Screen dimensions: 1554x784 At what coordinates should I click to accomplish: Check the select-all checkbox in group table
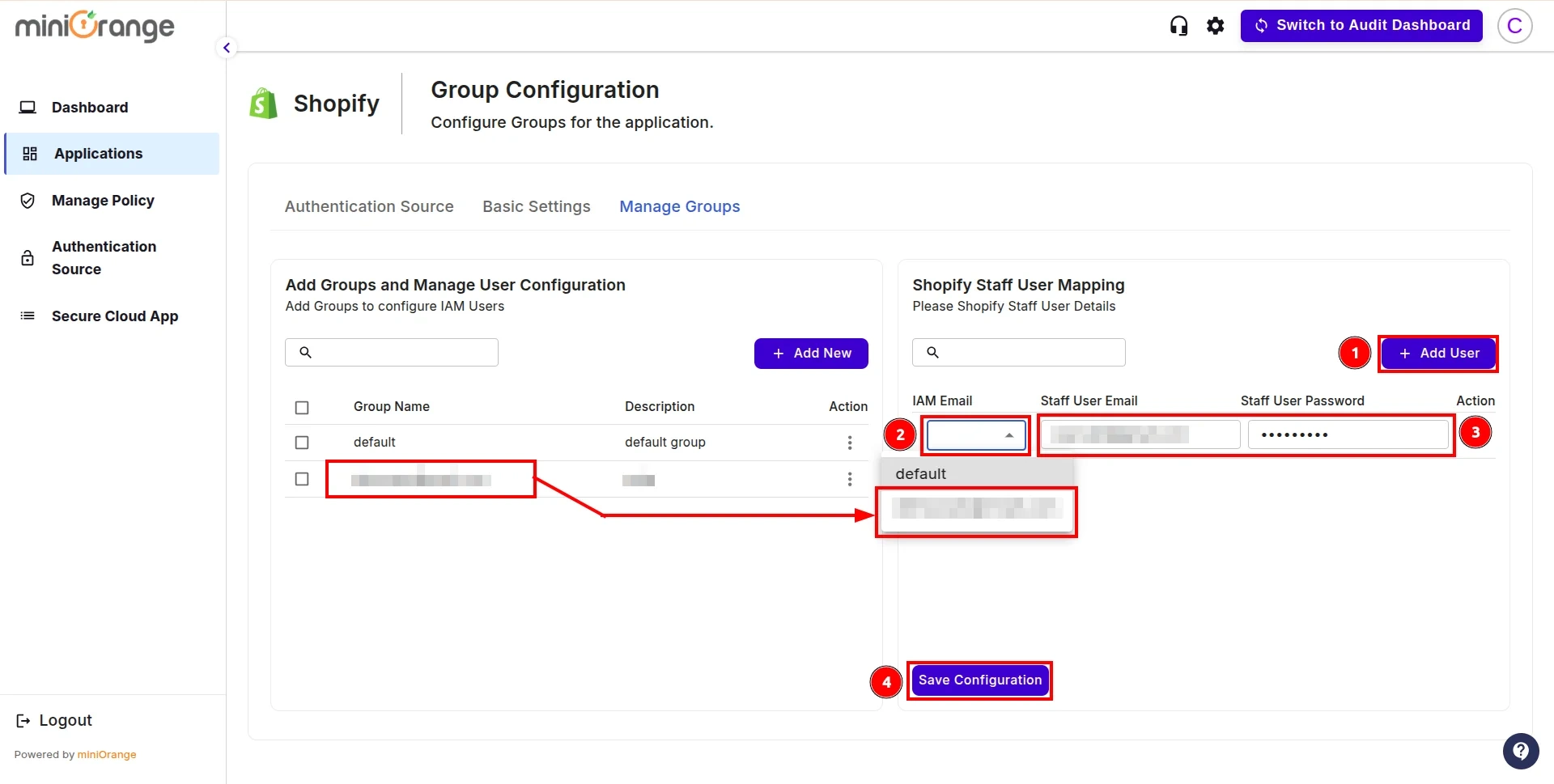point(302,407)
